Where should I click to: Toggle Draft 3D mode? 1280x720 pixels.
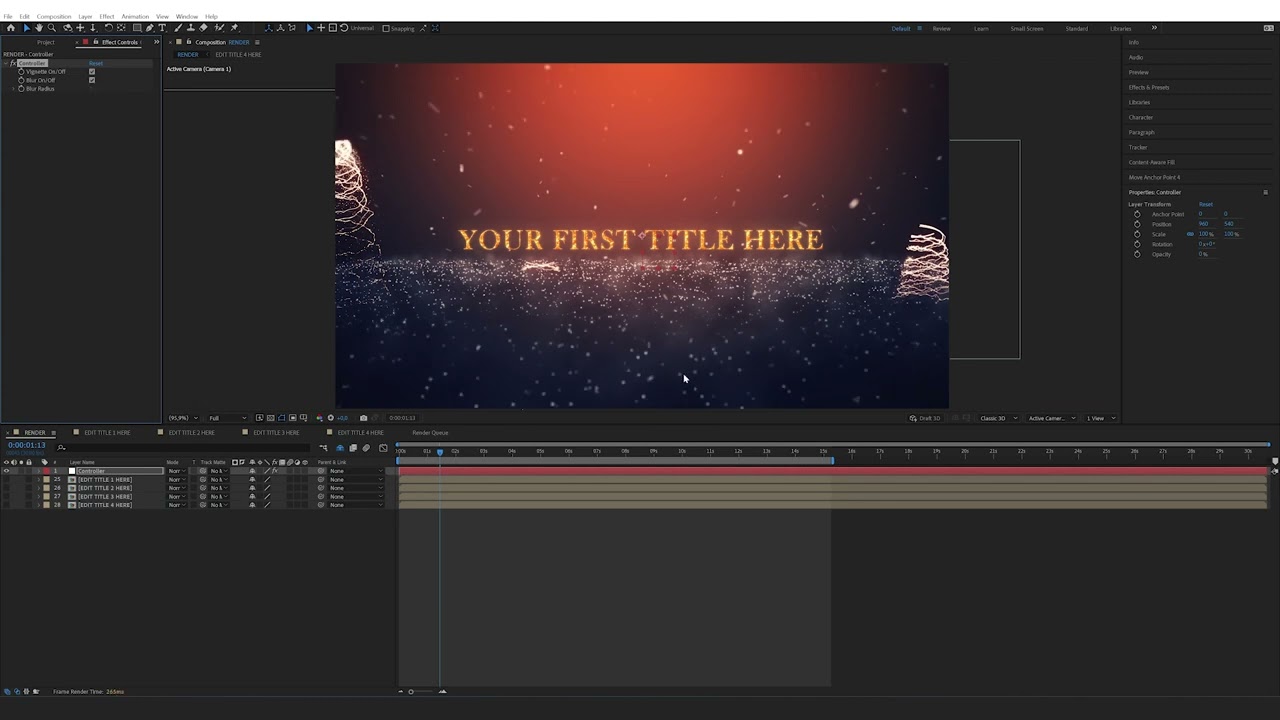click(x=926, y=418)
